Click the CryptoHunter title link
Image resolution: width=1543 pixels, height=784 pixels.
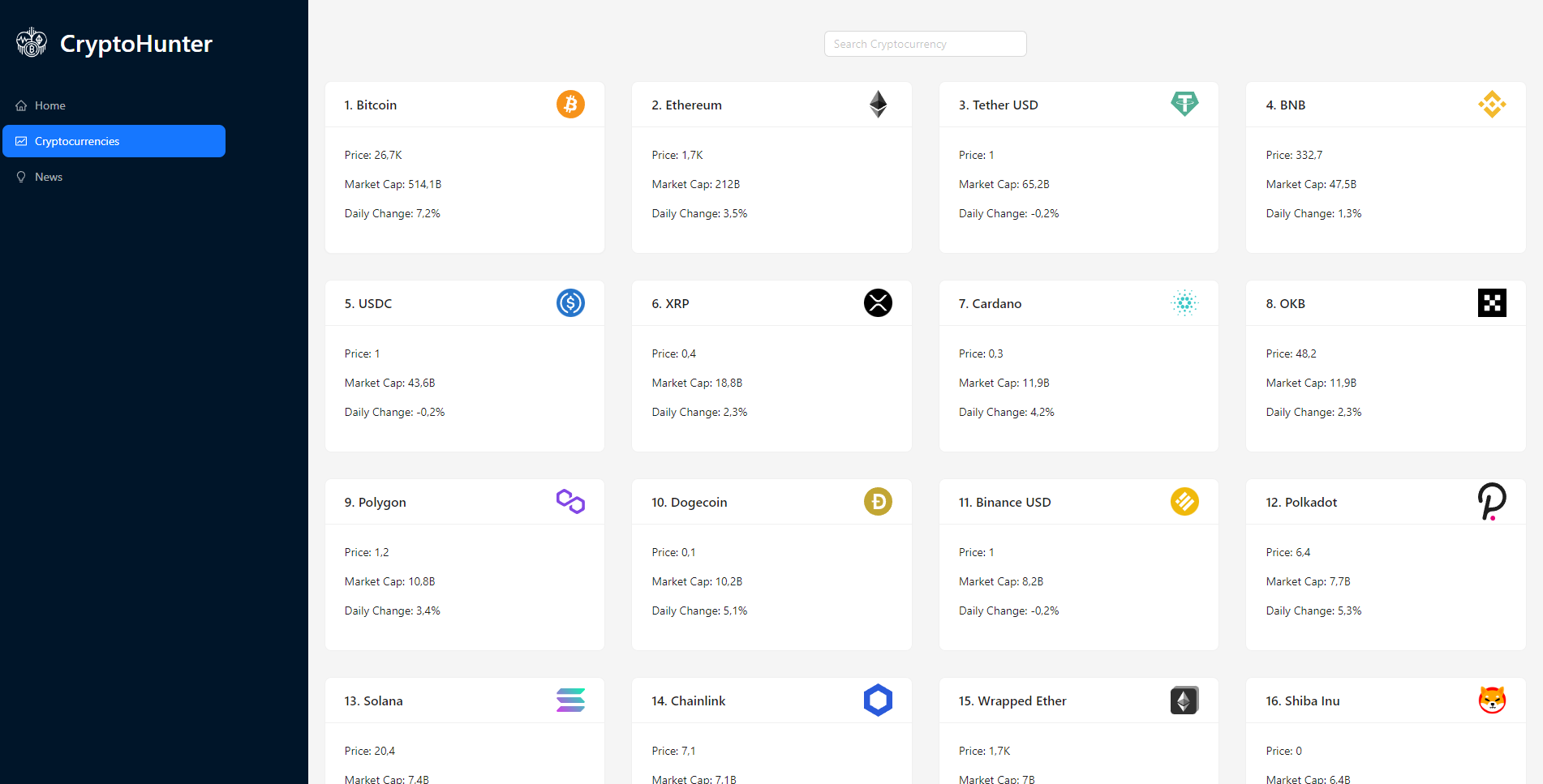click(136, 43)
